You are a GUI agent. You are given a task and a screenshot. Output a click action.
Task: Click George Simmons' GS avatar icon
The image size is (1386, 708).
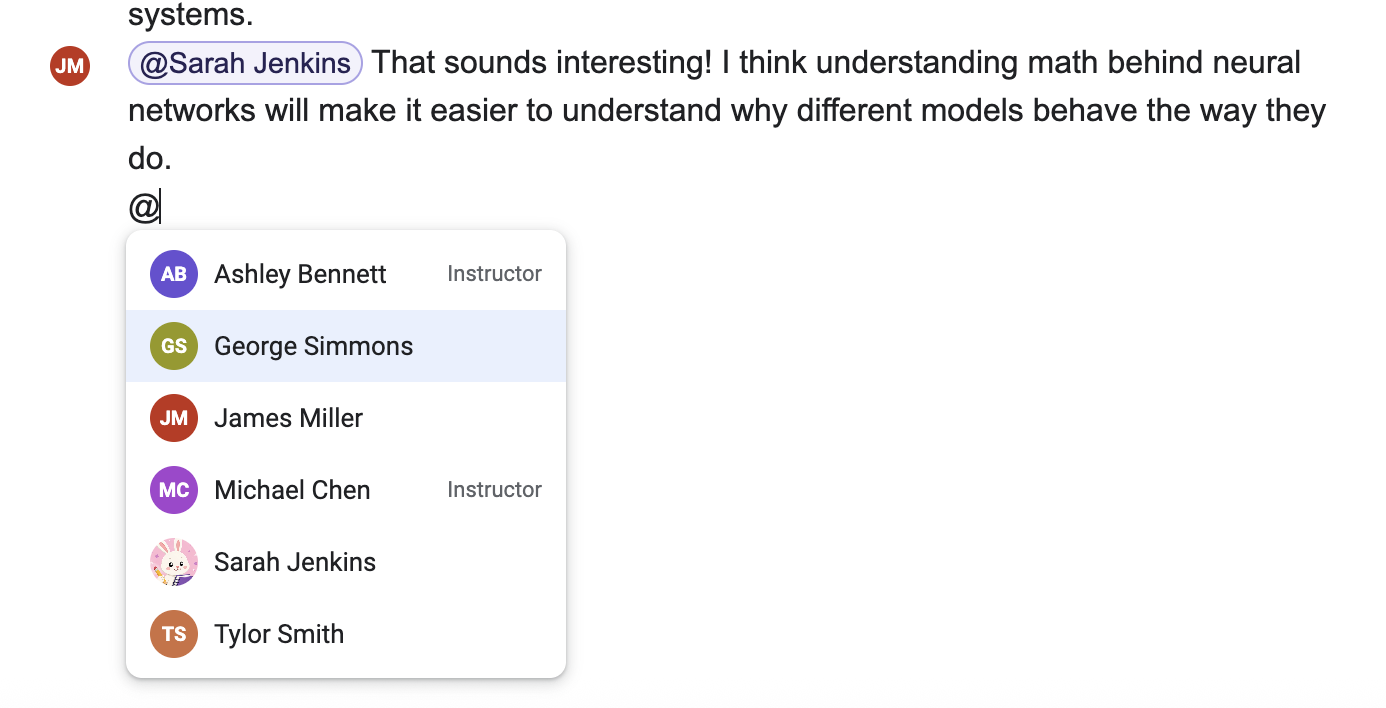click(174, 346)
